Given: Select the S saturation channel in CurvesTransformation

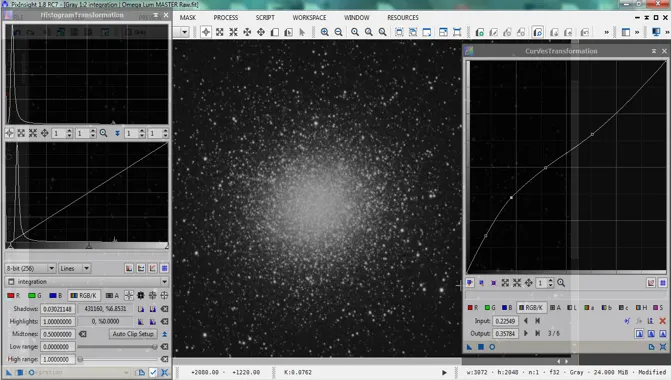Looking at the screenshot, I should click(x=658, y=308).
